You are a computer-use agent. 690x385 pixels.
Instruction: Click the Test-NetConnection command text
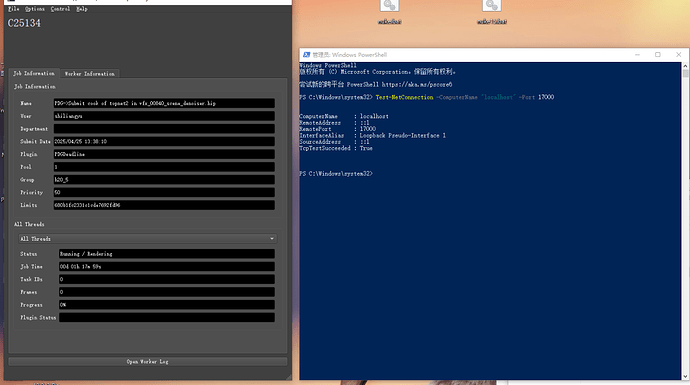pos(404,97)
